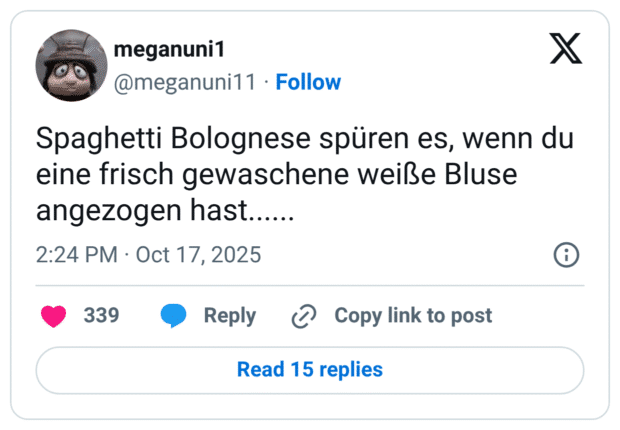Viewport: 620px width, 430px height.
Task: Select Copy link to post text
Action: click(x=413, y=316)
